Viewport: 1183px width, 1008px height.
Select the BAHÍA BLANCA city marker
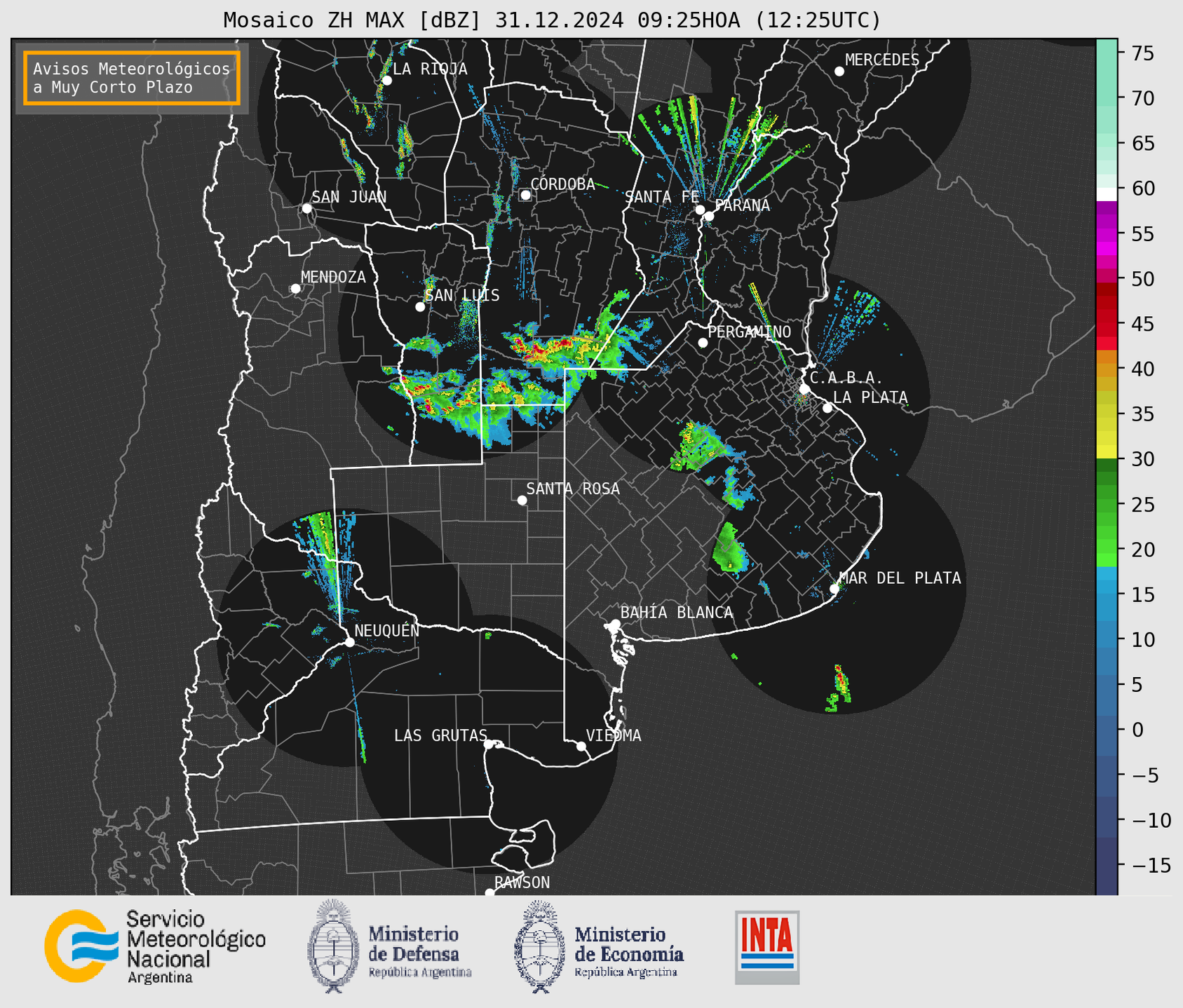[x=615, y=624]
